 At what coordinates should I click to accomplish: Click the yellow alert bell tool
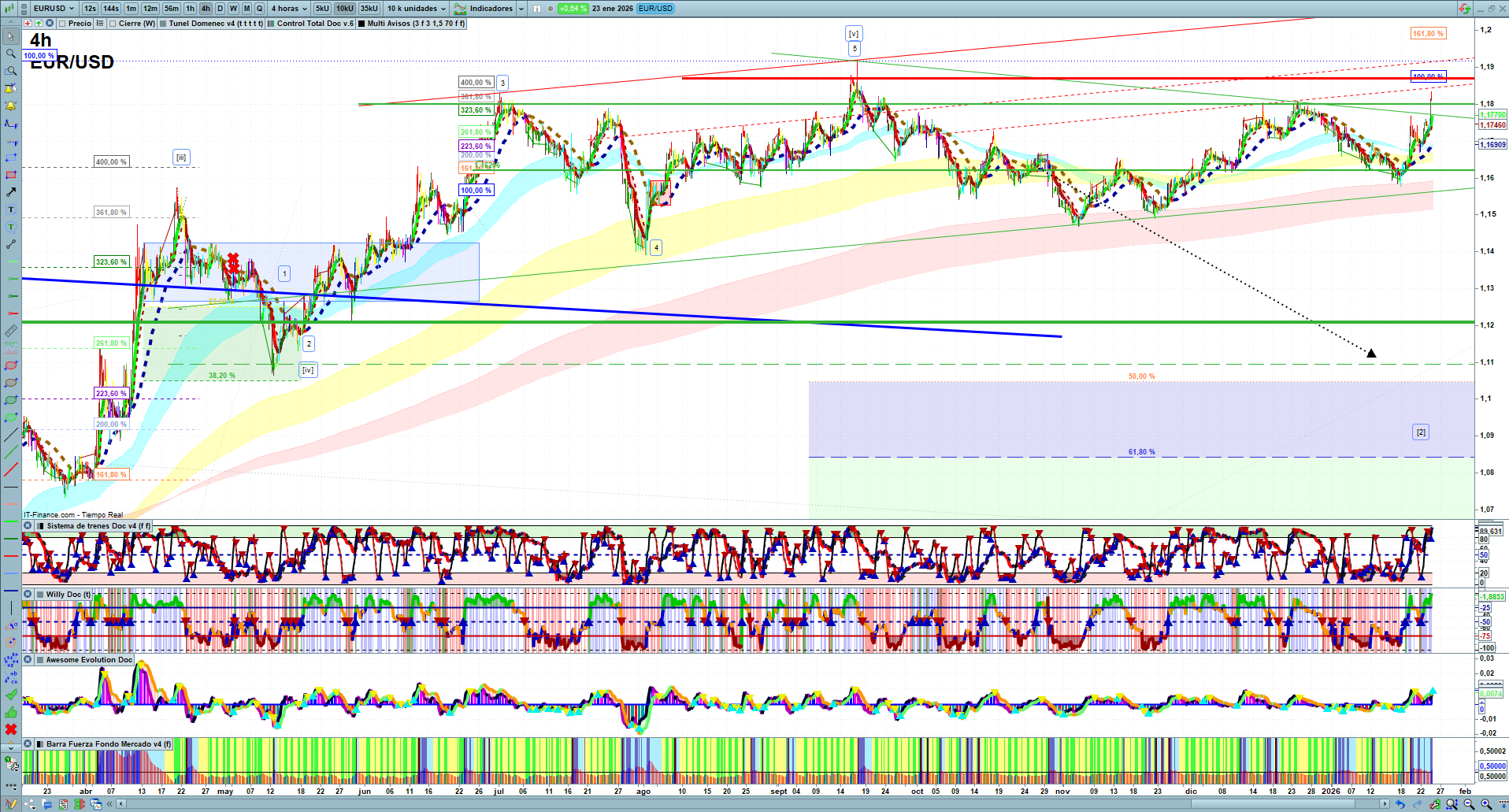pyautogui.click(x=11, y=106)
